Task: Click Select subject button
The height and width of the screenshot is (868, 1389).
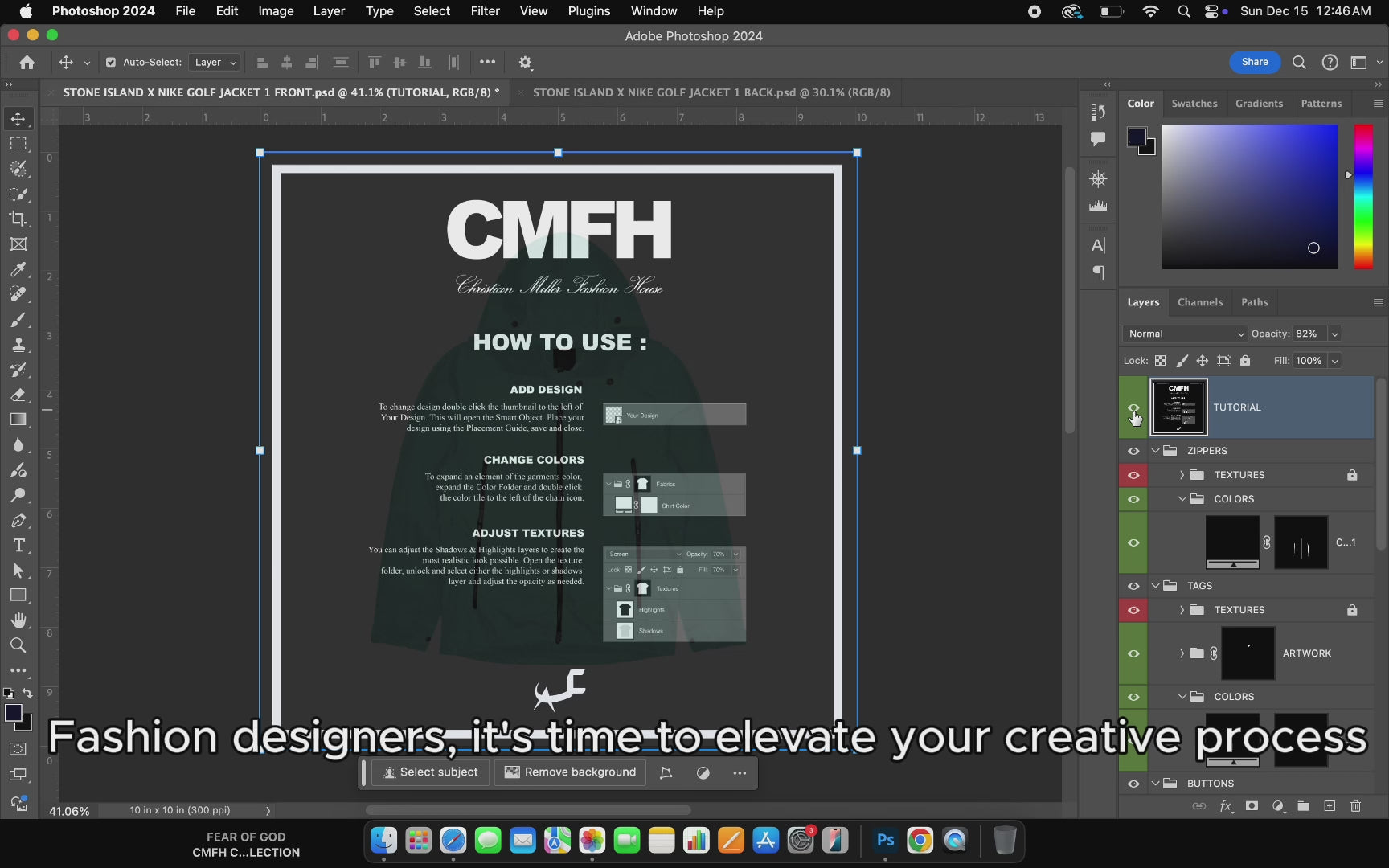Action: 430,772
